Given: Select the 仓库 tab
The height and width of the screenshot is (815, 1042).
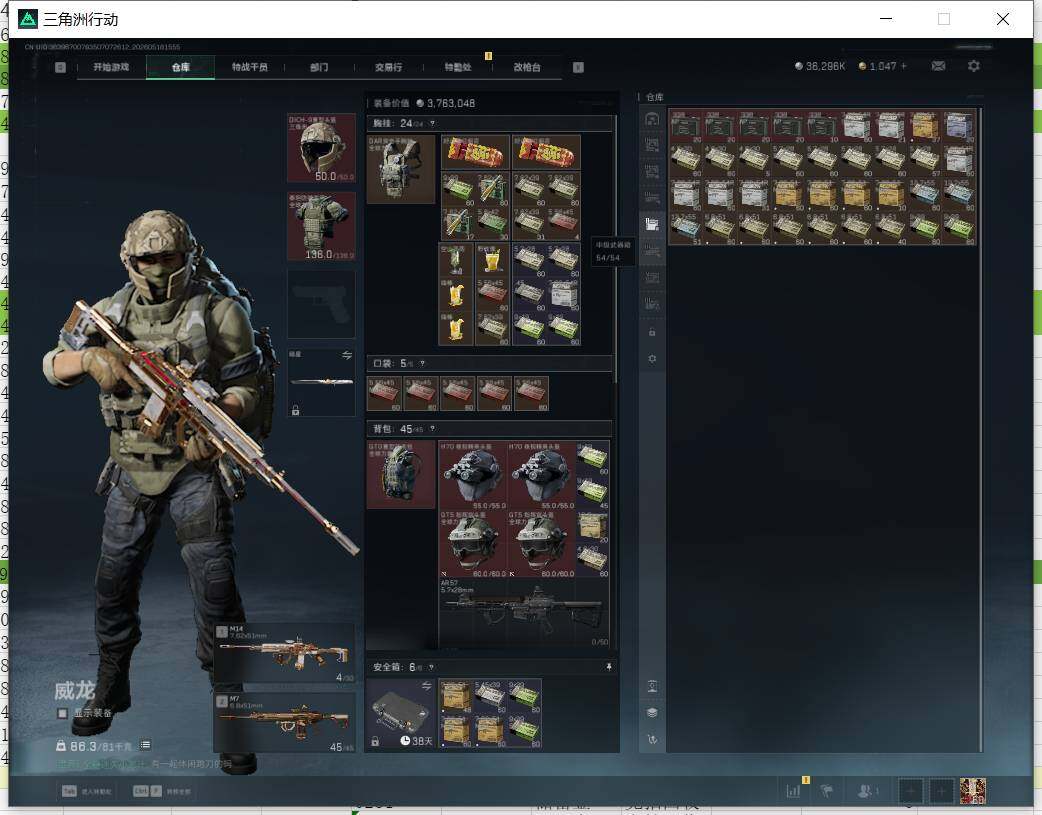Looking at the screenshot, I should coord(180,67).
